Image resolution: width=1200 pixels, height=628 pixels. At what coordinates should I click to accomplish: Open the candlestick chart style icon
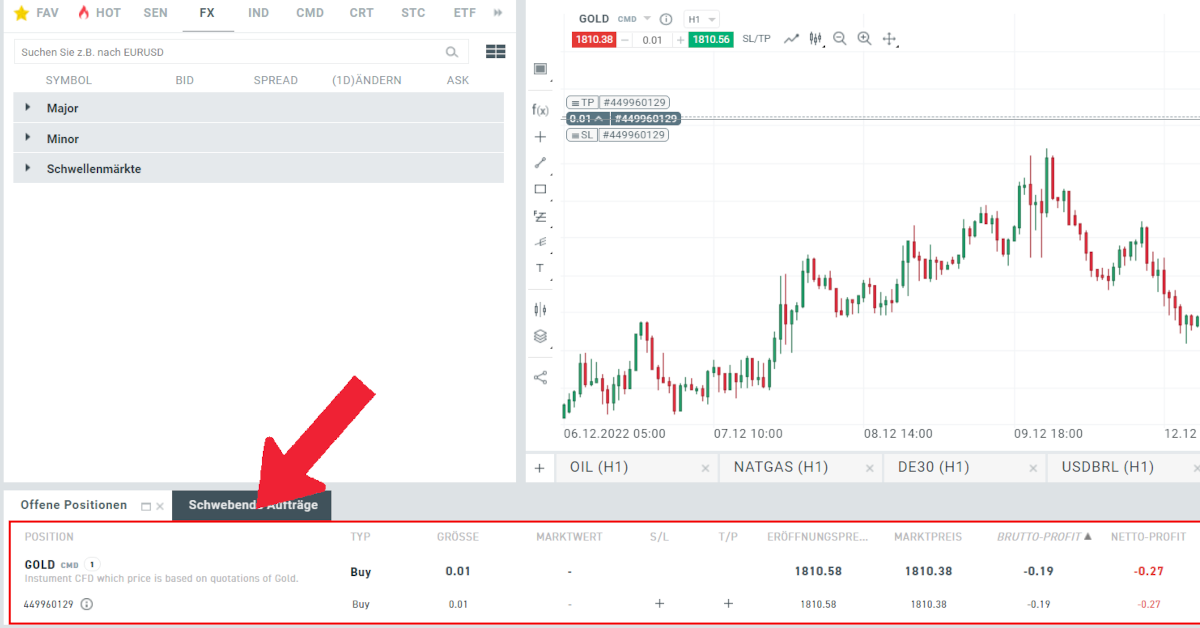pos(815,38)
